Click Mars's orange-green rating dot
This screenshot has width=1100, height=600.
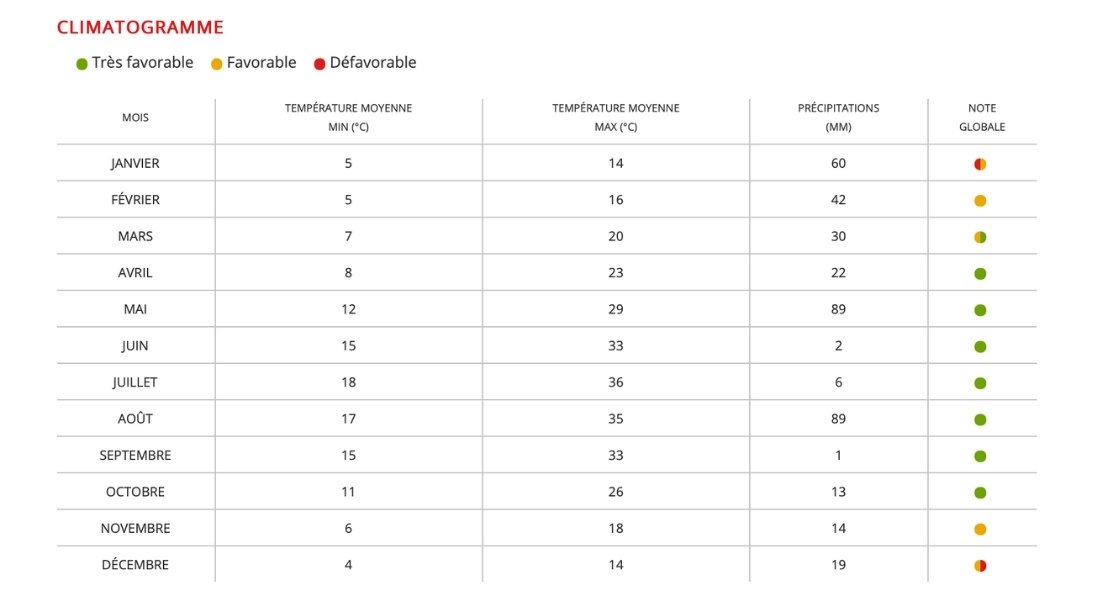980,237
